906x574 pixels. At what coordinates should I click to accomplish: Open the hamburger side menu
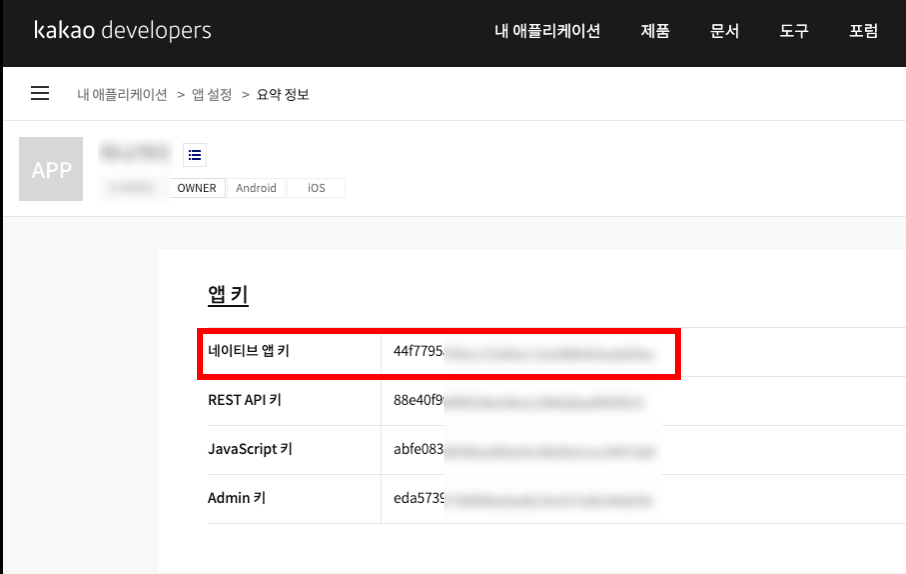[x=40, y=93]
